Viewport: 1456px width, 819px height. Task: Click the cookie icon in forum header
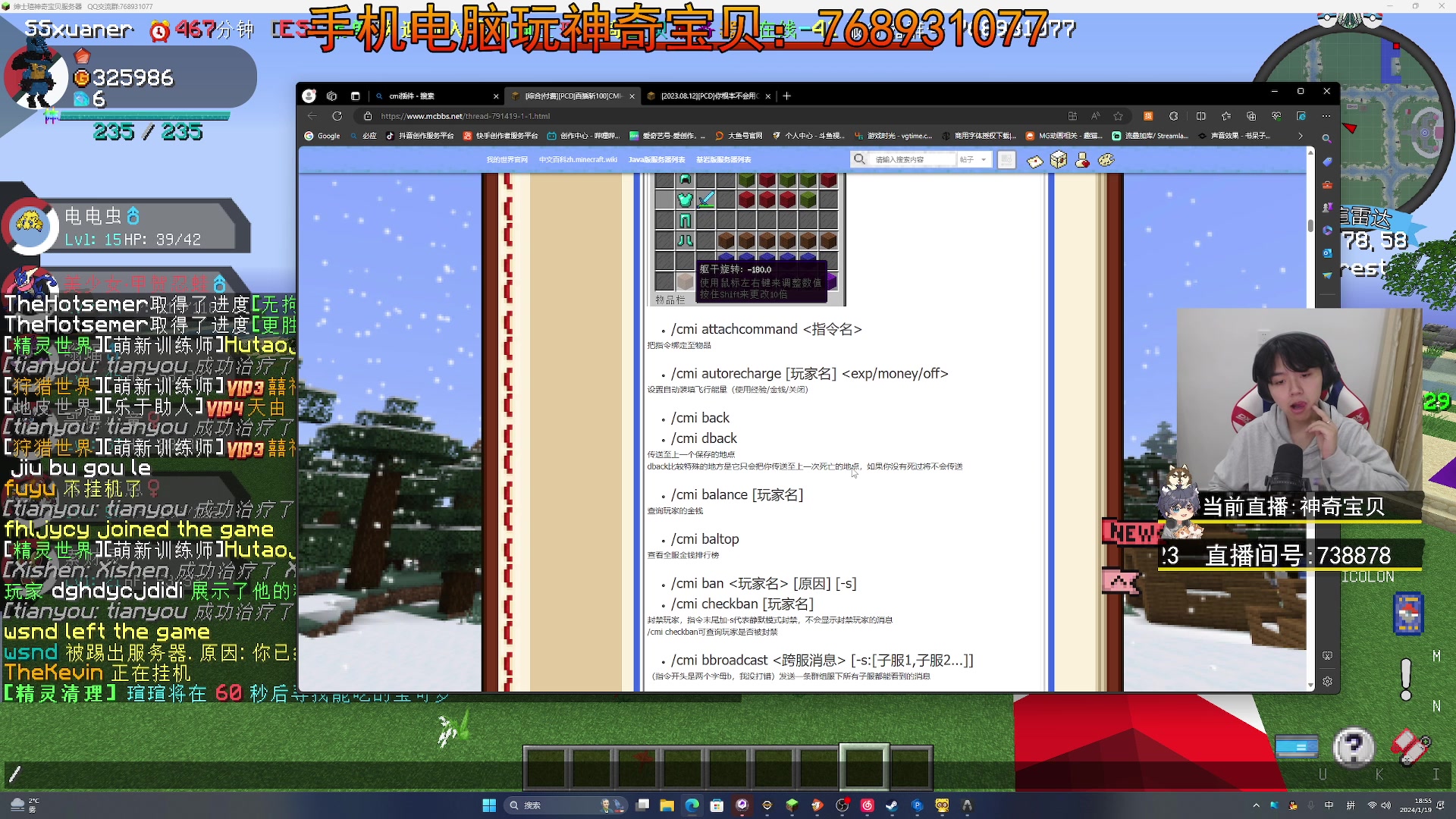tap(1106, 160)
